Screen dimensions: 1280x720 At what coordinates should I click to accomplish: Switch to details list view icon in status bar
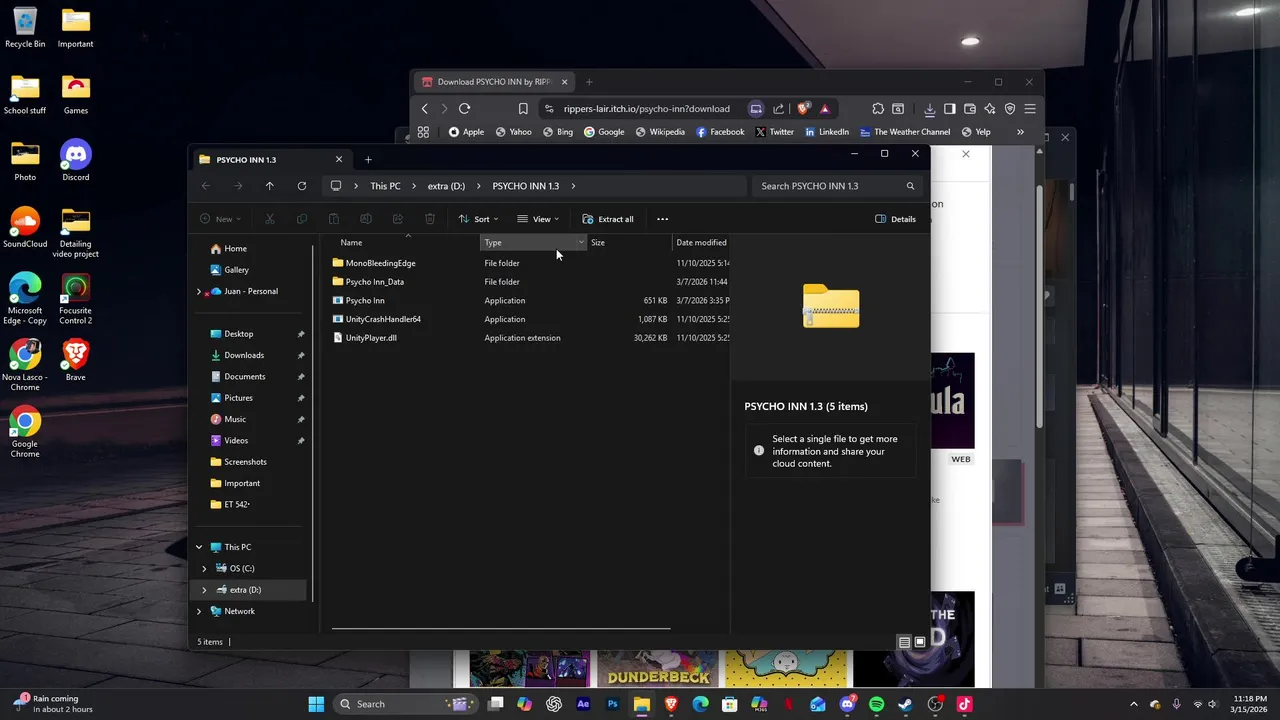click(904, 642)
